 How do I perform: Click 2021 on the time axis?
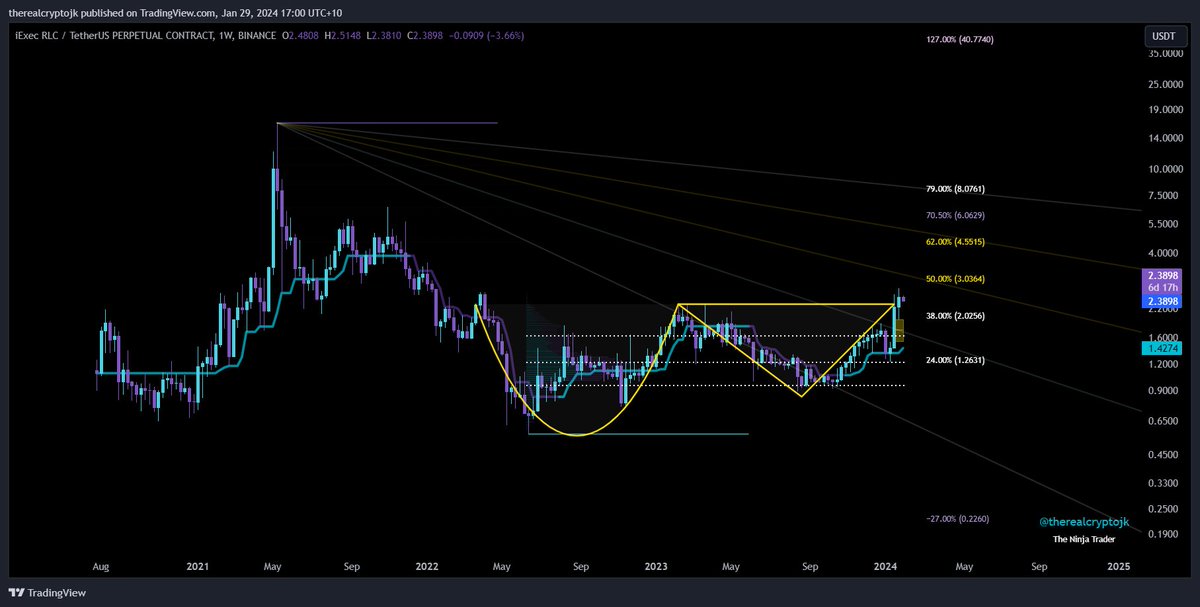(197, 566)
